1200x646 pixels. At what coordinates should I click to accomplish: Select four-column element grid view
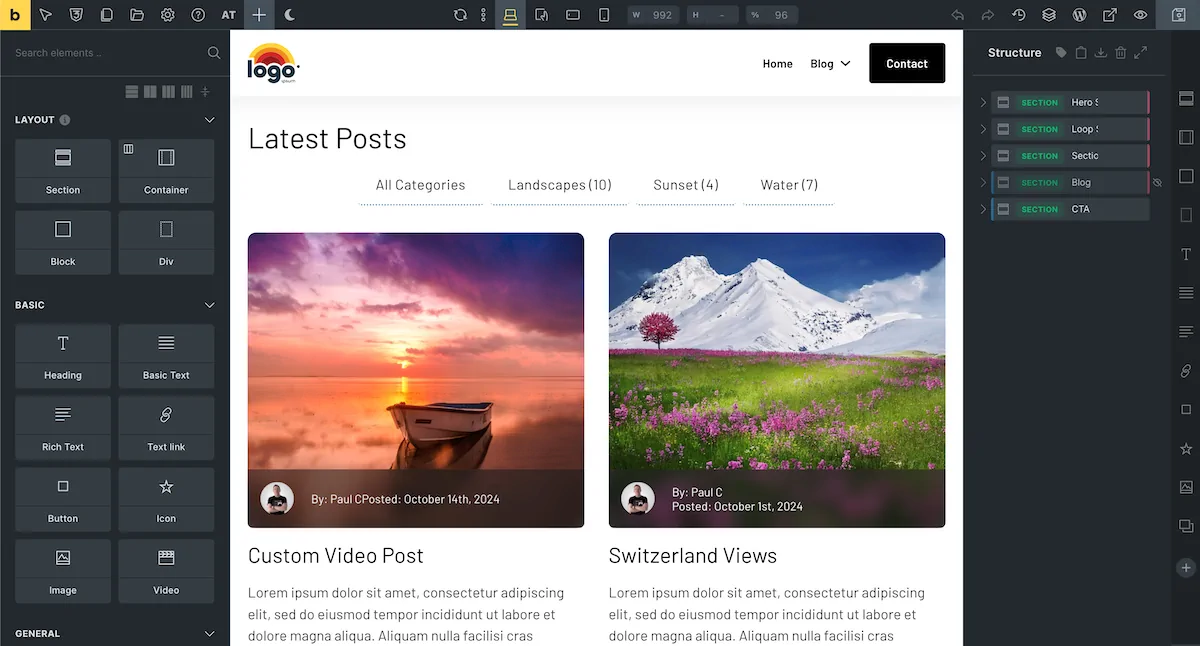[186, 92]
